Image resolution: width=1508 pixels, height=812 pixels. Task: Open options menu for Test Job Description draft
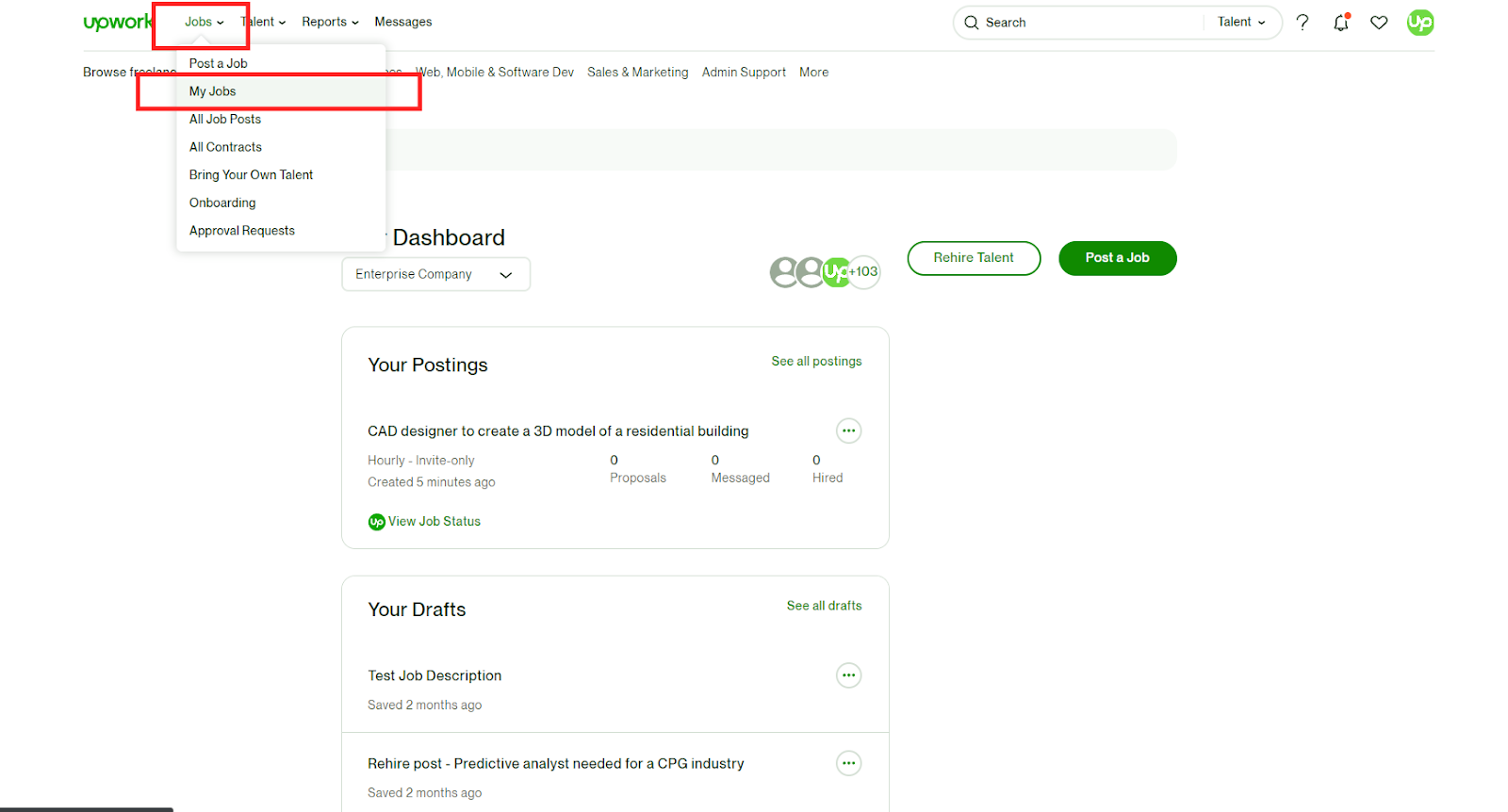click(848, 675)
